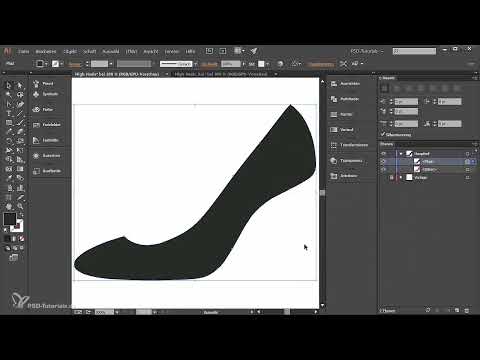Toggle visibility eye of lower Pfad row

tap(383, 170)
